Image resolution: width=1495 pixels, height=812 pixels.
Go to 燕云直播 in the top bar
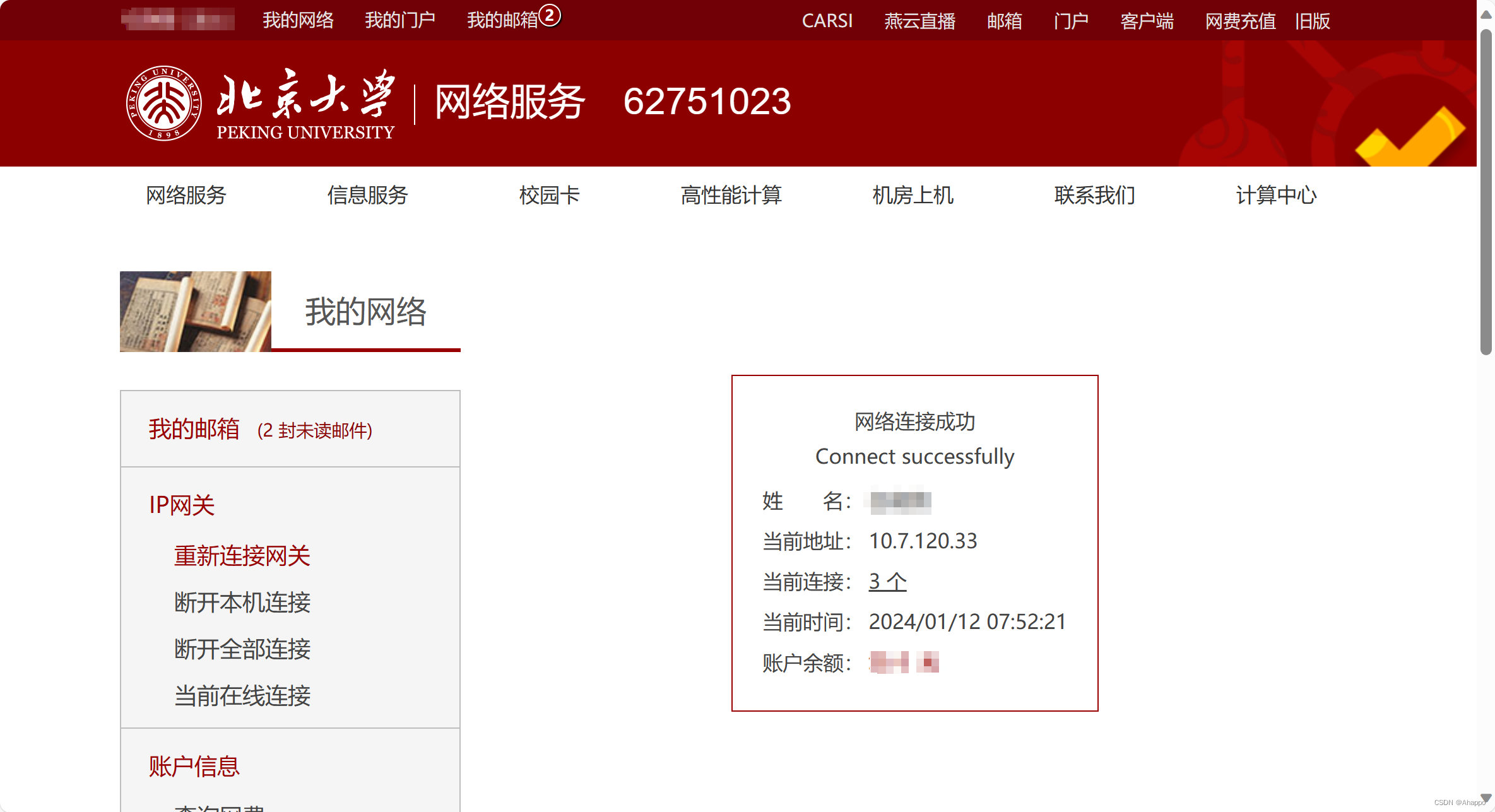point(919,21)
